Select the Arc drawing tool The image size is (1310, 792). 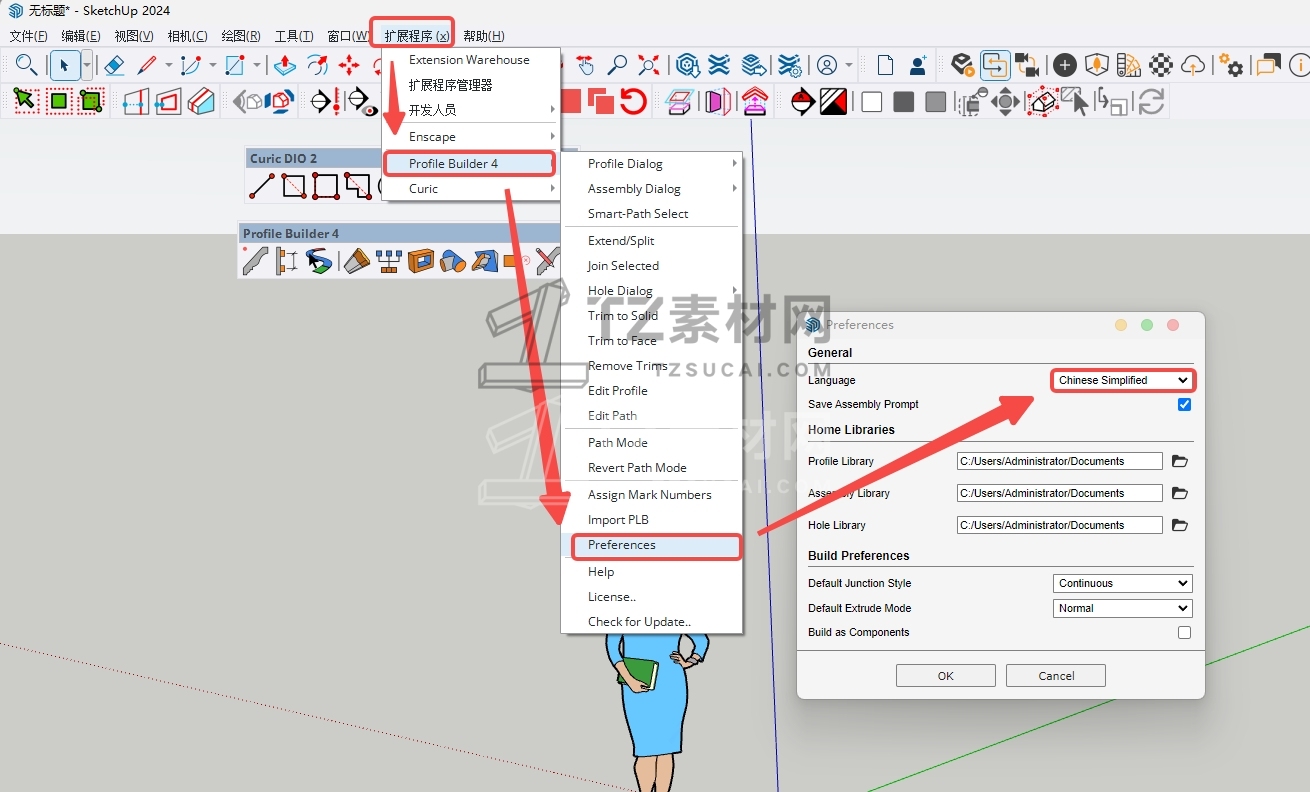pos(190,66)
